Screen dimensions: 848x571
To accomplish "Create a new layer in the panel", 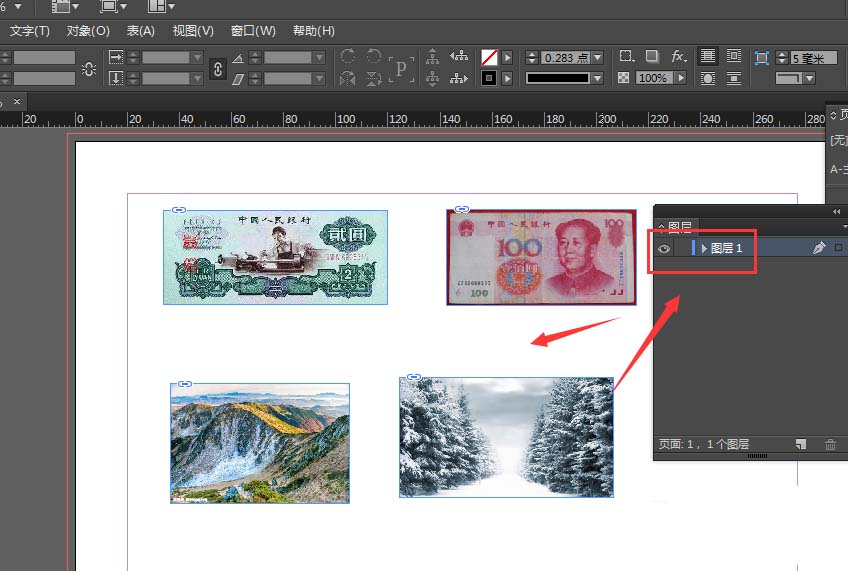I will coord(801,444).
